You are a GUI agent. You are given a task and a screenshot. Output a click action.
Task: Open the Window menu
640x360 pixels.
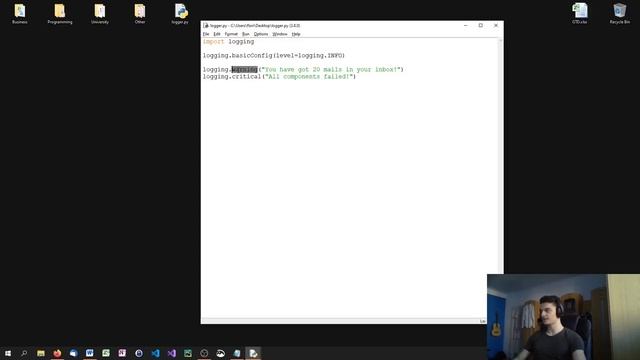[280, 34]
